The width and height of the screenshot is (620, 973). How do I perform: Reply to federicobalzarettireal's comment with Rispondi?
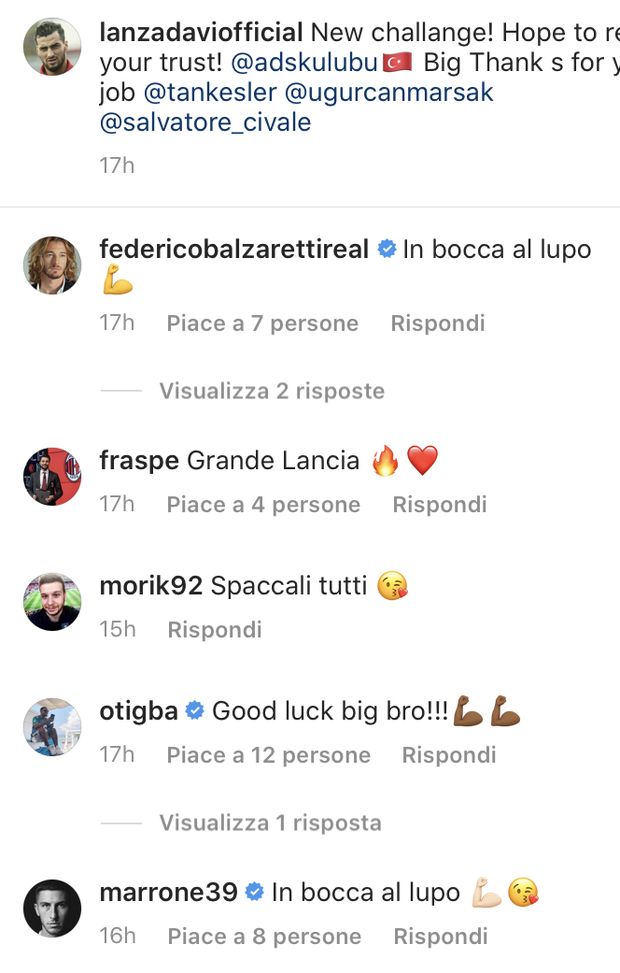pyautogui.click(x=438, y=323)
